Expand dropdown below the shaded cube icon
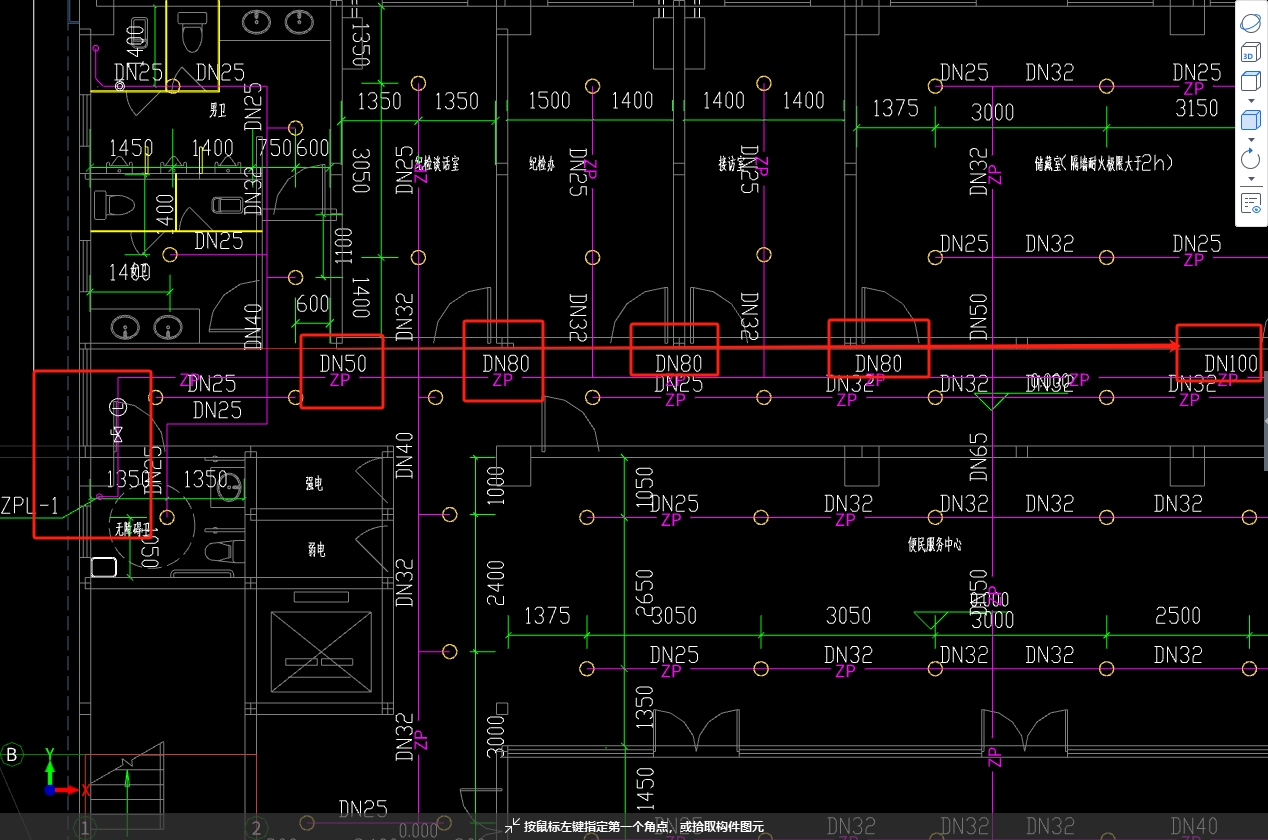 [x=1251, y=140]
